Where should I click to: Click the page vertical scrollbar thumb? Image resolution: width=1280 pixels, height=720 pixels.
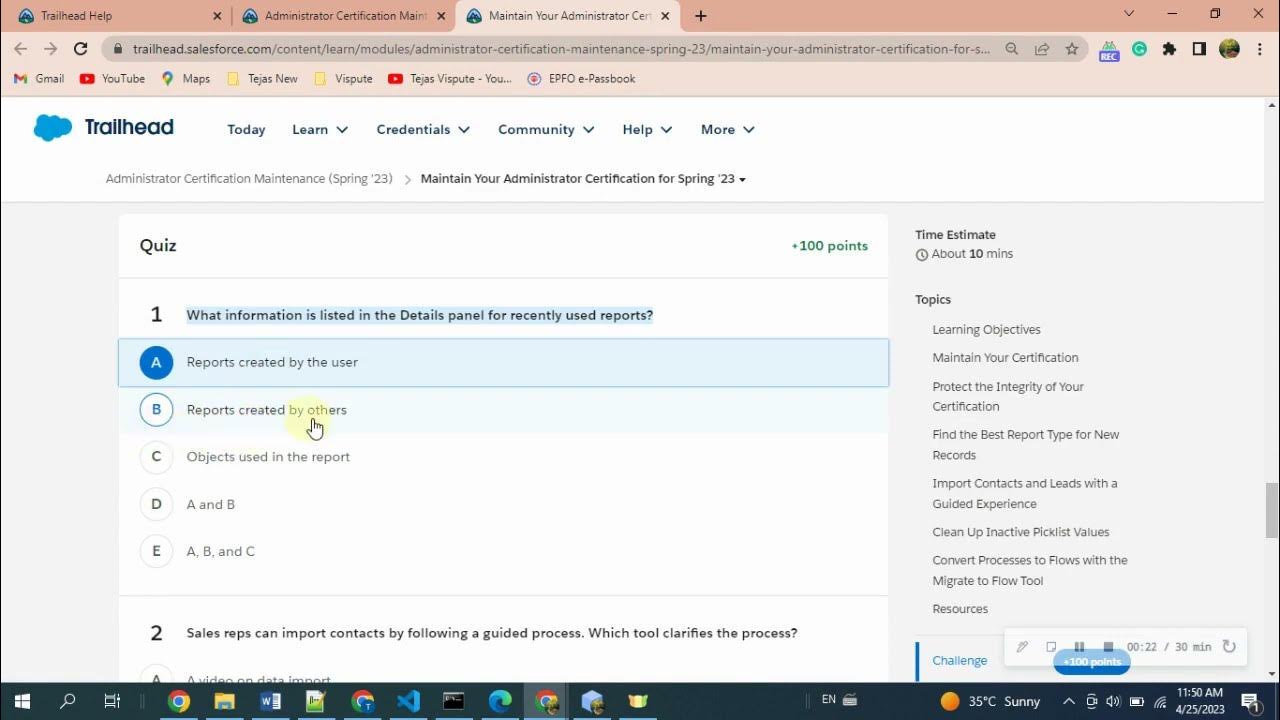(x=1272, y=510)
